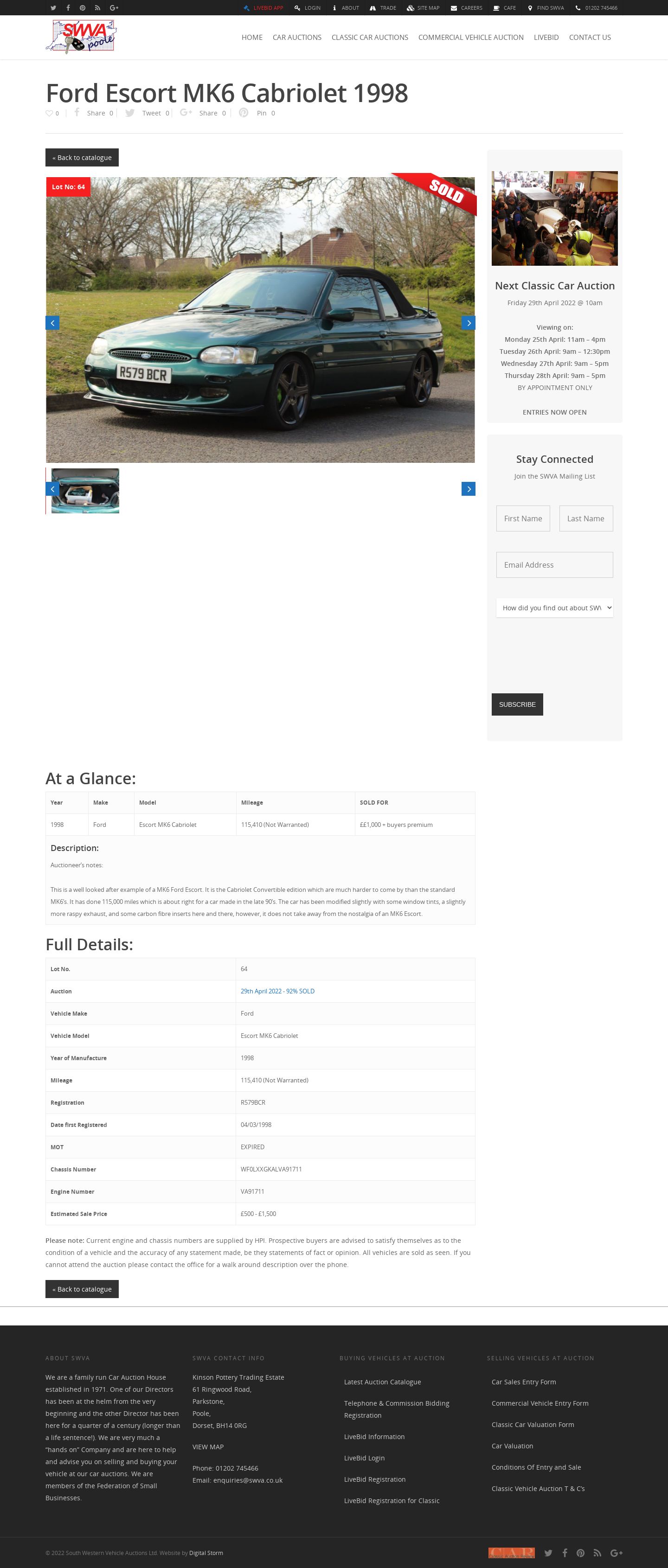Click the SUBSCRIBE button
This screenshot has width=668, height=1568.
tap(517, 704)
